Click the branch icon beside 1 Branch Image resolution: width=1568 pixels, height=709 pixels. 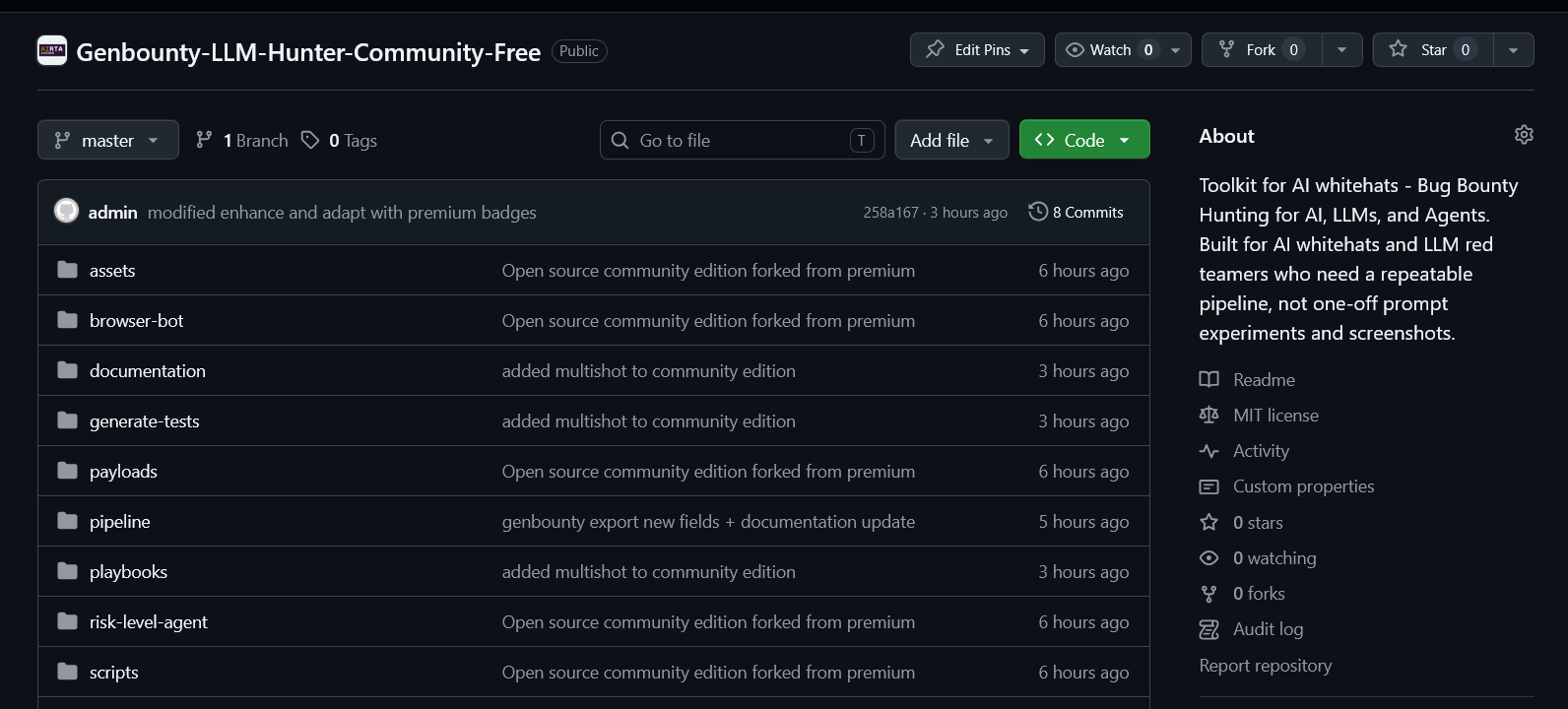pos(204,140)
